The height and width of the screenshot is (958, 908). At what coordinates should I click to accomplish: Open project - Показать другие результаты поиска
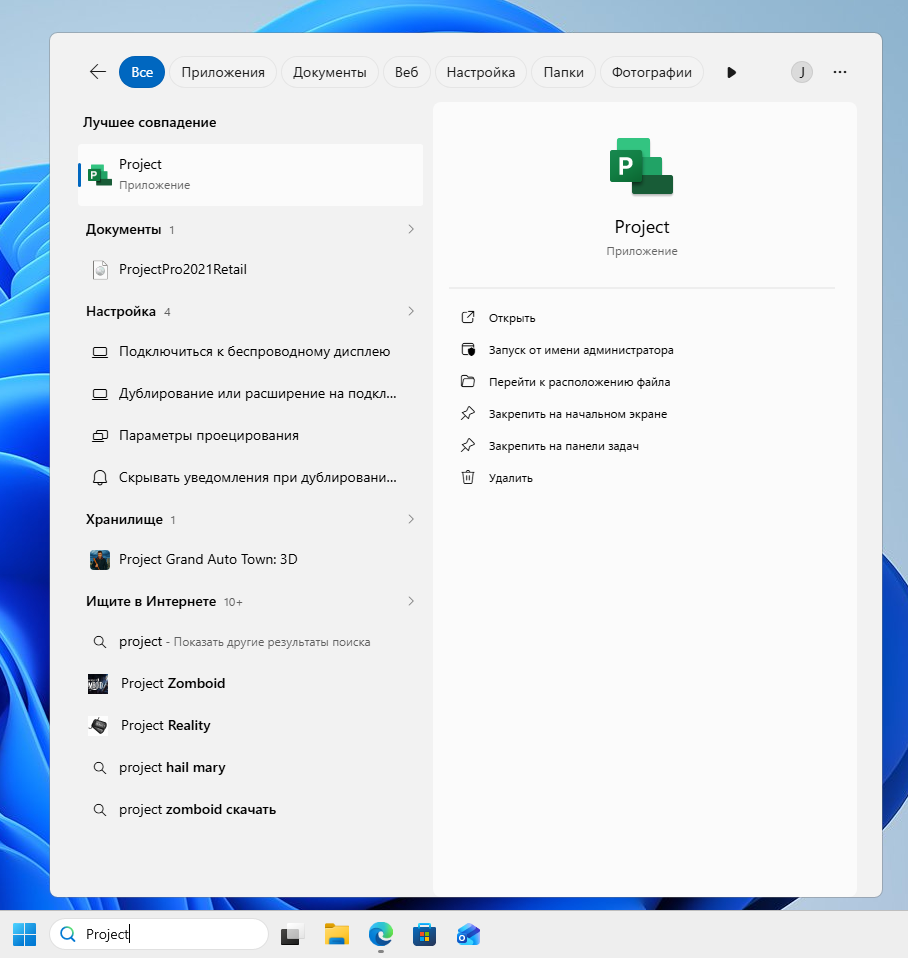[251, 642]
